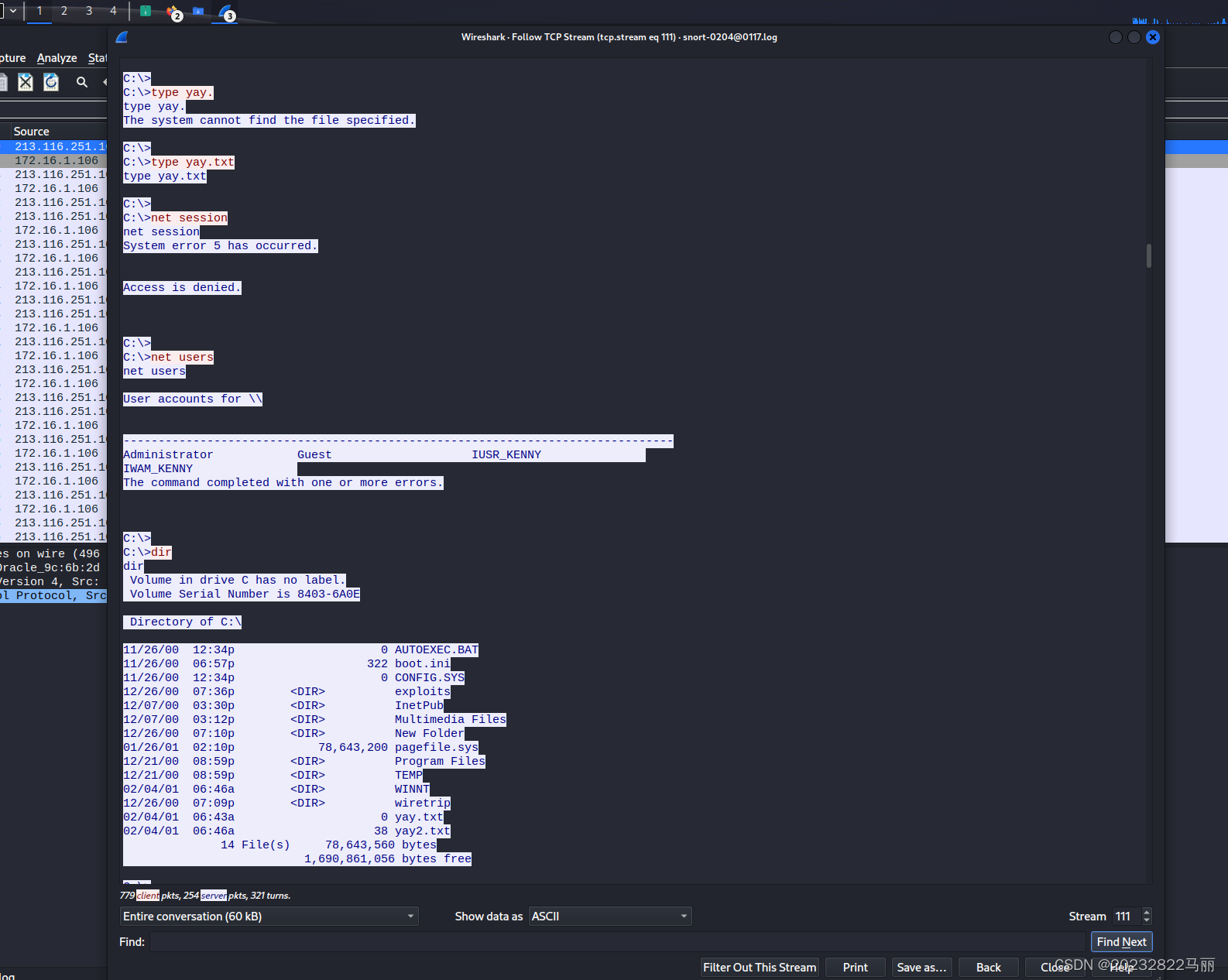
Task: Click the Print button
Action: 855,968
